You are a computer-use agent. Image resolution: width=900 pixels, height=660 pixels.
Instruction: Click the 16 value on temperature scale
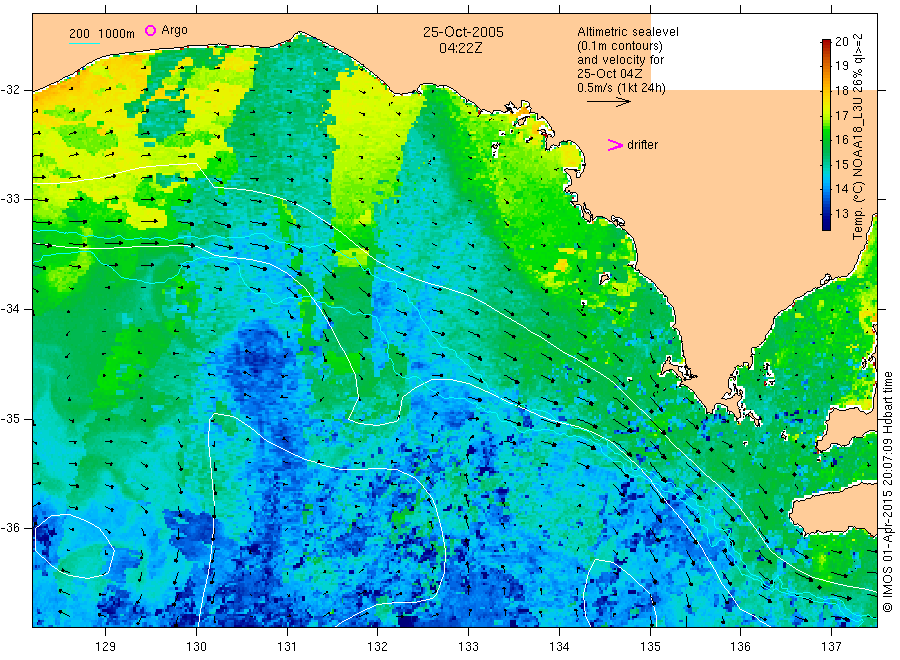click(841, 140)
